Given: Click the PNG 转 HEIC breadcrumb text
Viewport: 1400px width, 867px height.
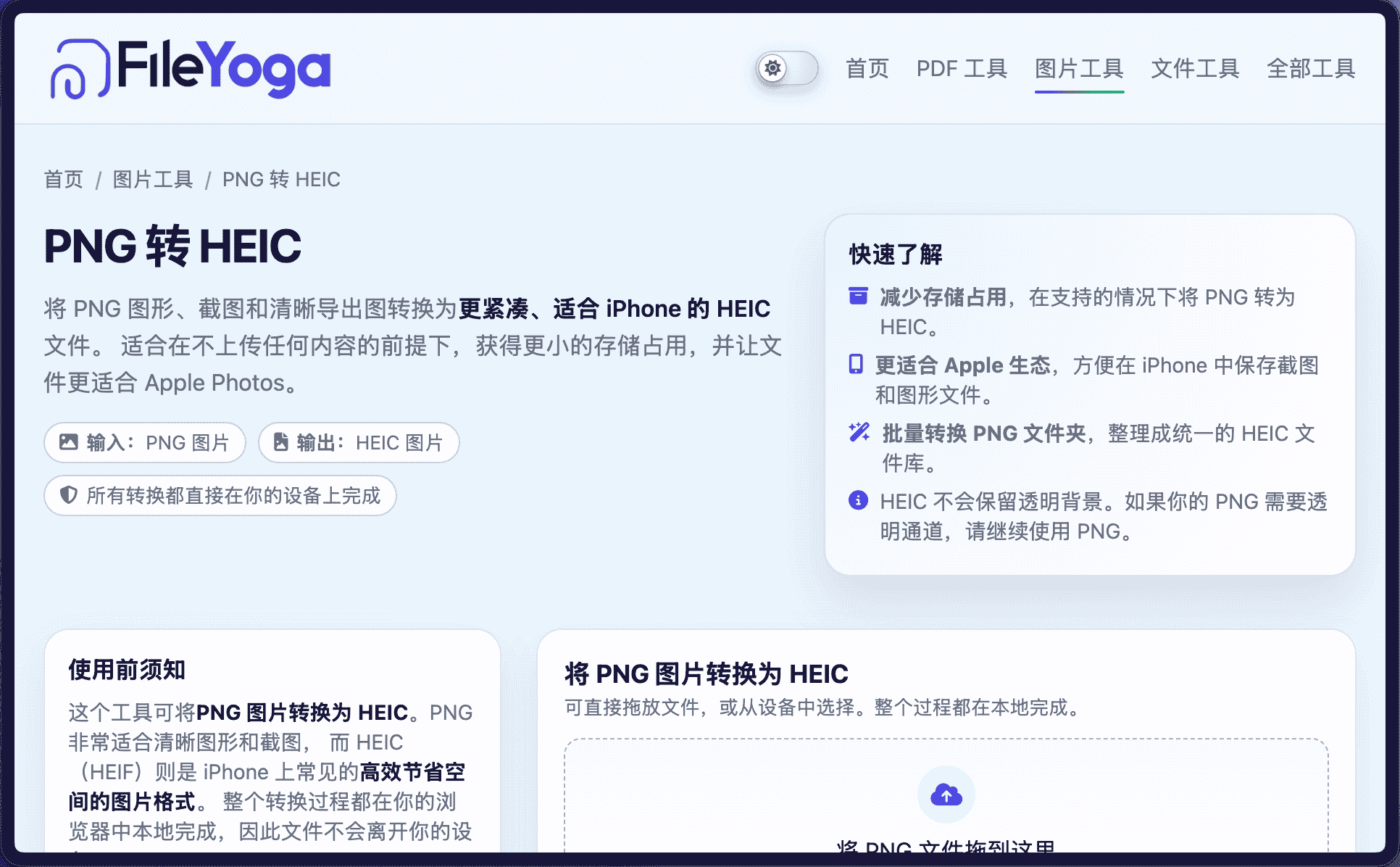Looking at the screenshot, I should click(281, 179).
